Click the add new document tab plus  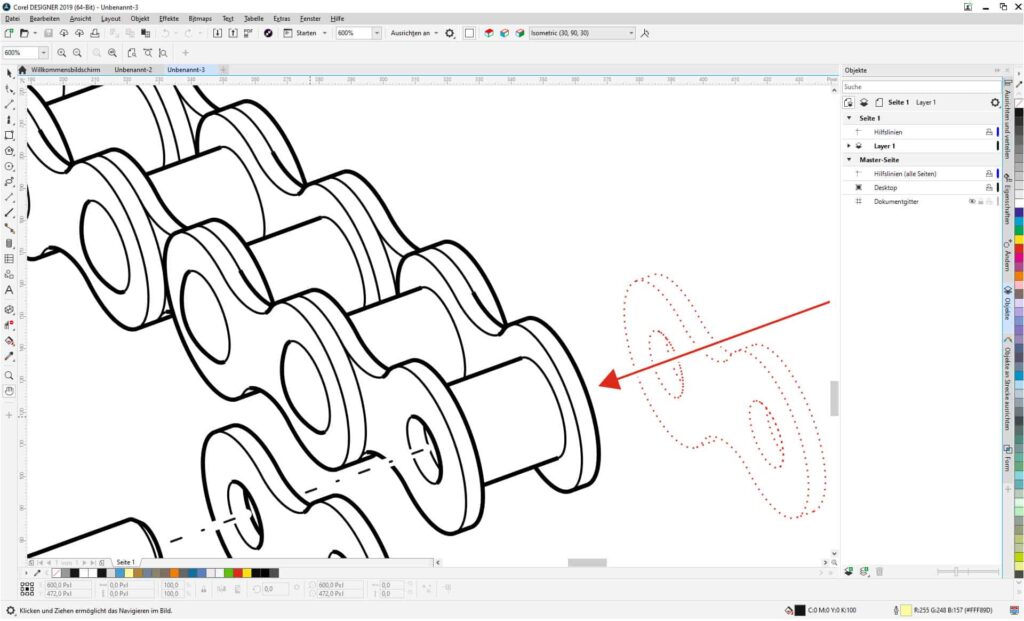[x=223, y=70]
